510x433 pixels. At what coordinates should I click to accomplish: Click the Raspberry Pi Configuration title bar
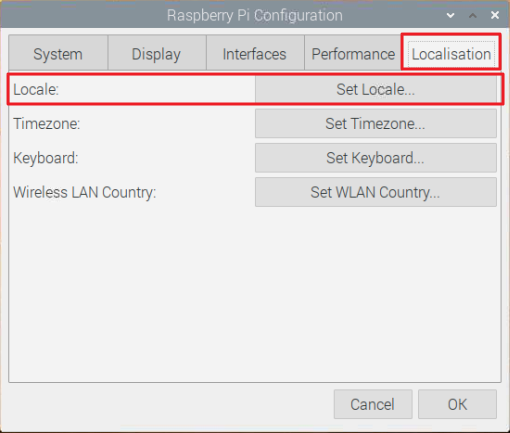tap(255, 15)
